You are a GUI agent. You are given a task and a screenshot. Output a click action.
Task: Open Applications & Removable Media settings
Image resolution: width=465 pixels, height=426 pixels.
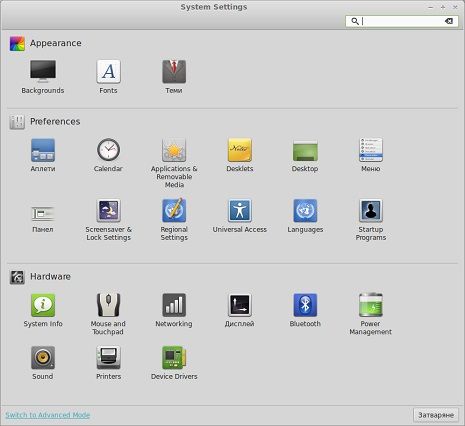(174, 150)
